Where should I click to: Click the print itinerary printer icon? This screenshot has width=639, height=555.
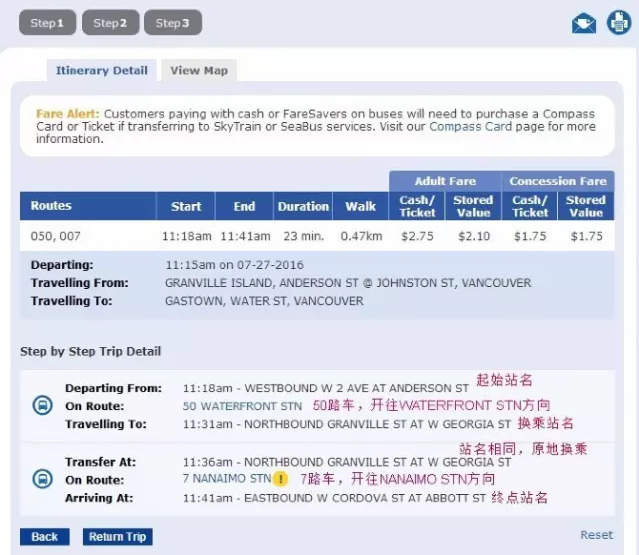pyautogui.click(x=619, y=22)
